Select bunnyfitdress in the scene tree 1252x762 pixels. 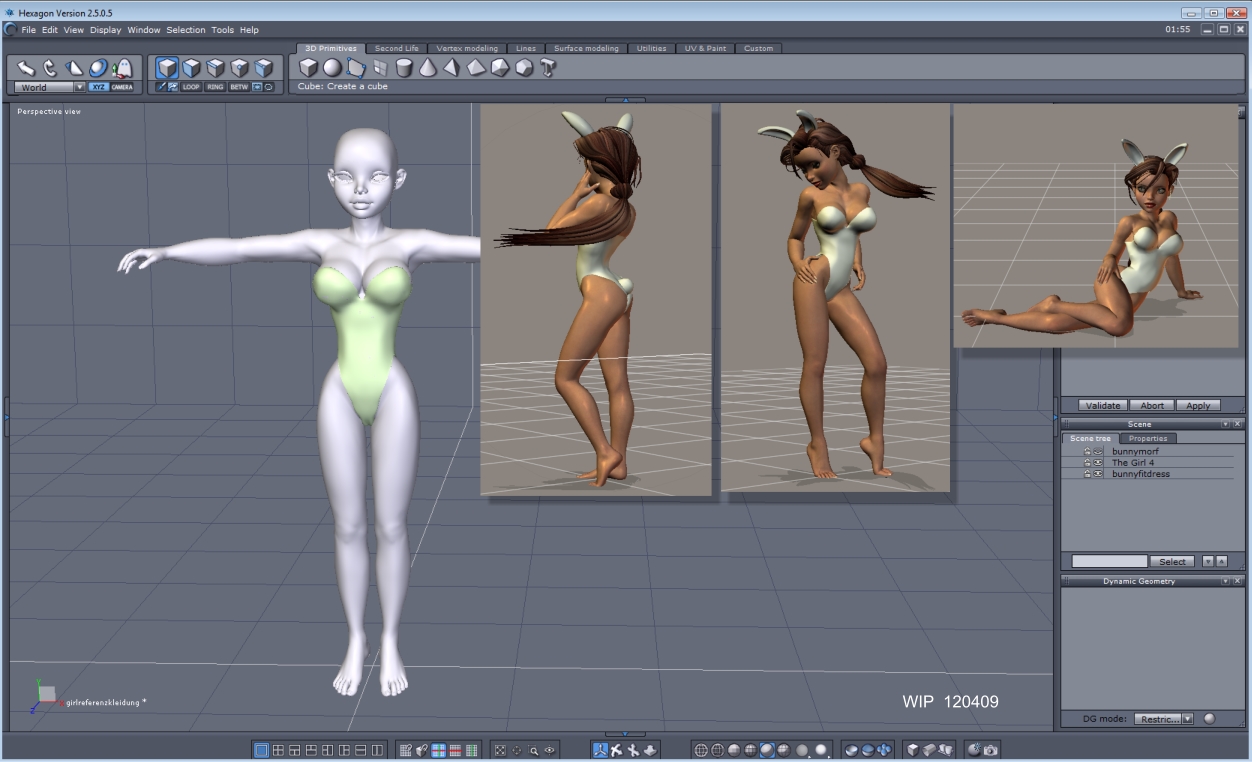pyautogui.click(x=1140, y=474)
